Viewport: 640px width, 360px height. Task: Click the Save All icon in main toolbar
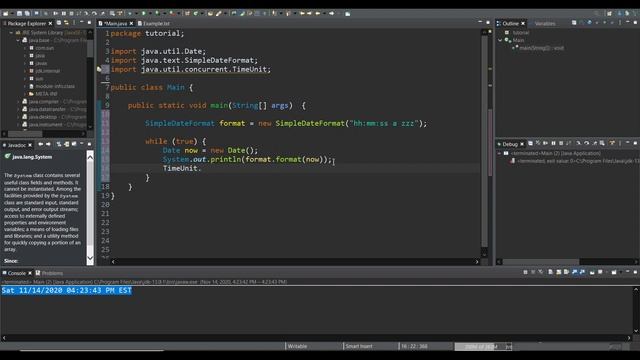pos(27,13)
